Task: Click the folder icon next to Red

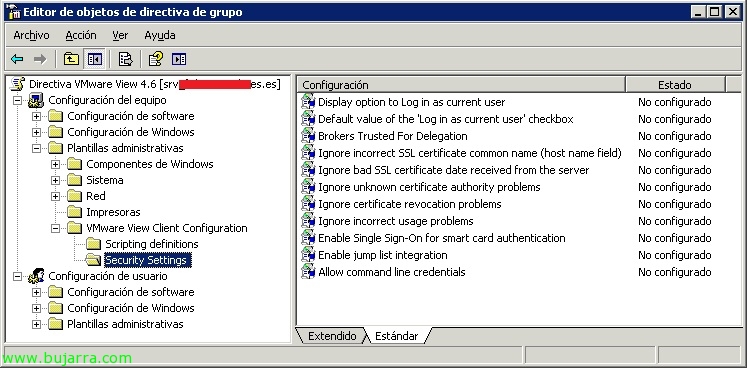Action: point(74,196)
